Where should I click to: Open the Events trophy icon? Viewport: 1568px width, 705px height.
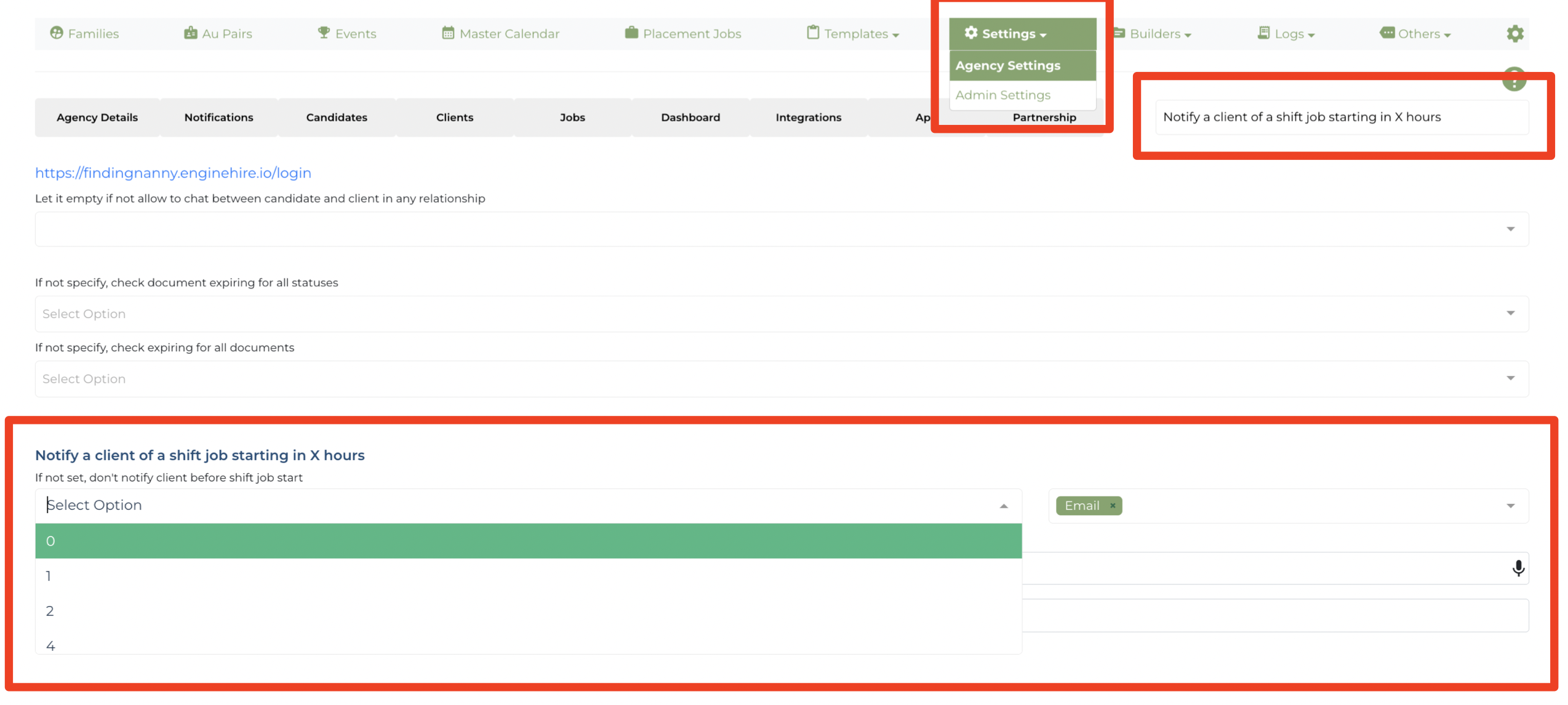click(324, 33)
